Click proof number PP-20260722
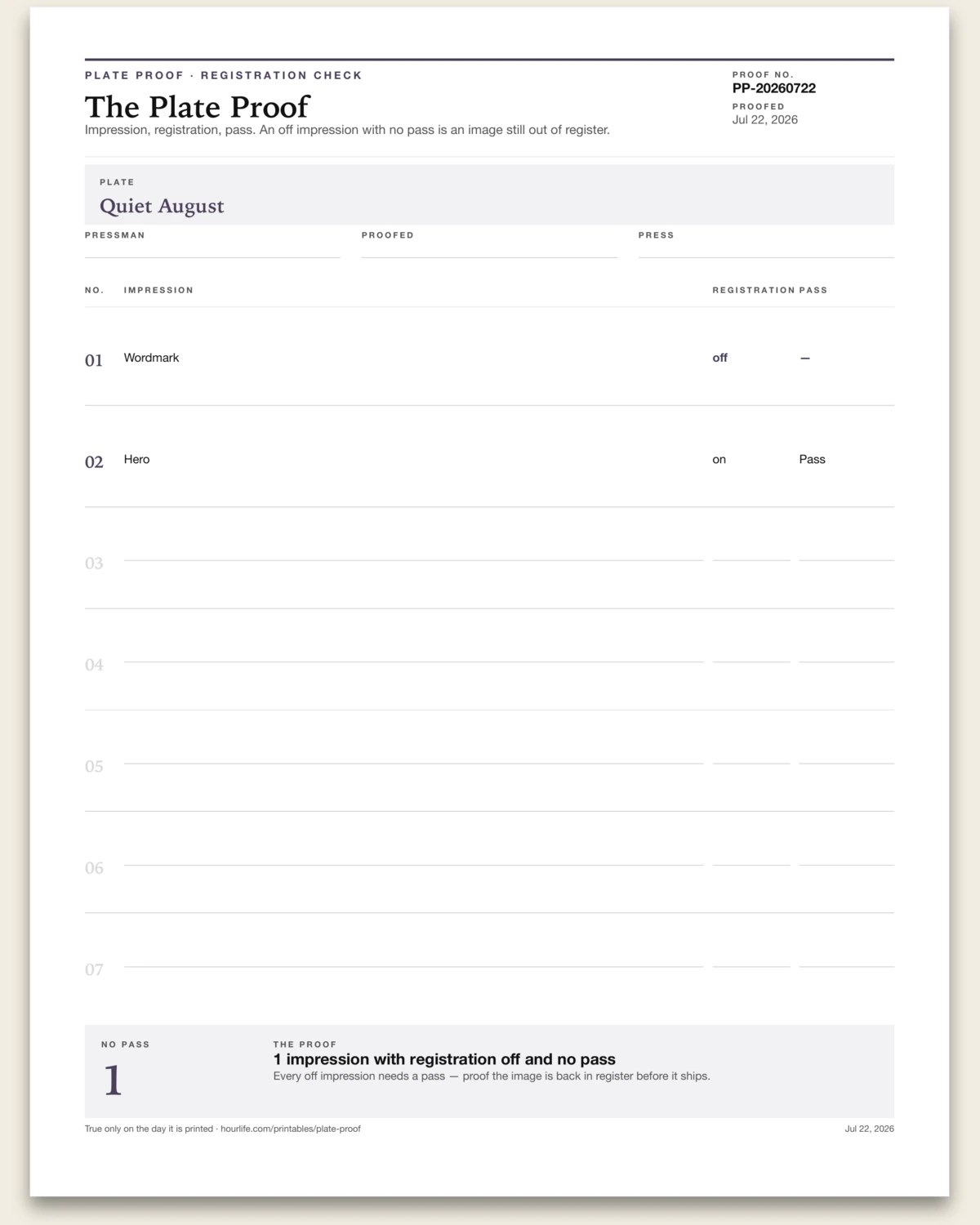Viewport: 980px width, 1225px height. click(773, 88)
